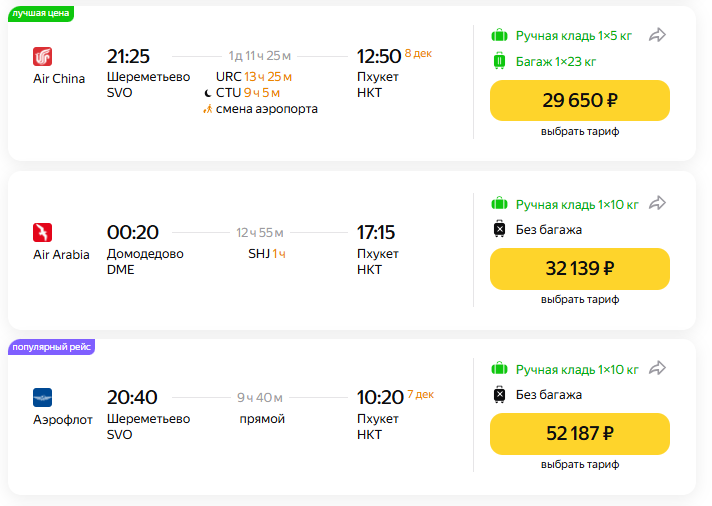The width and height of the screenshot is (712, 506).
Task: Click the airport change walking-person icon
Action: [x=207, y=109]
